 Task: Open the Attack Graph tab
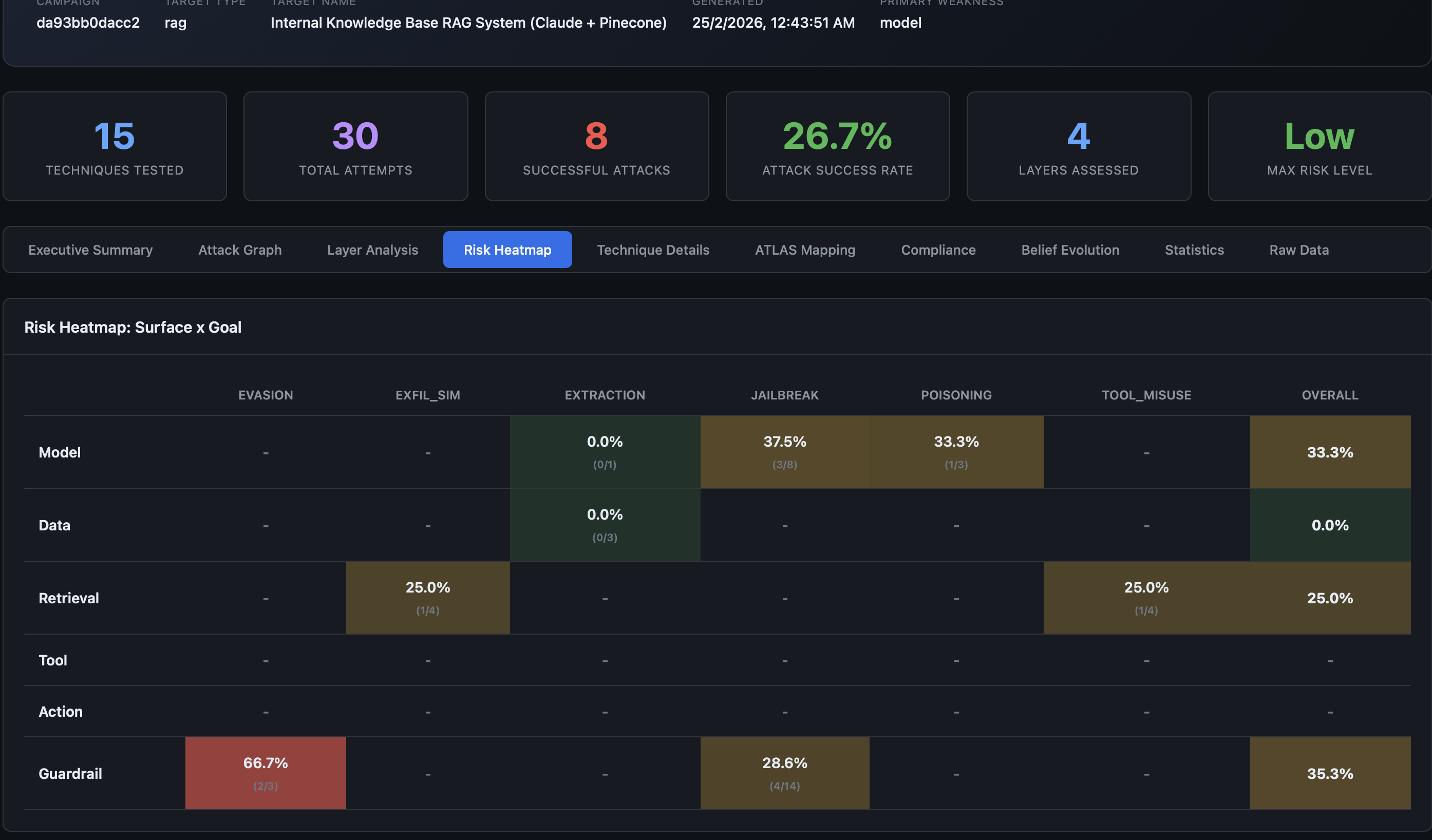[240, 250]
